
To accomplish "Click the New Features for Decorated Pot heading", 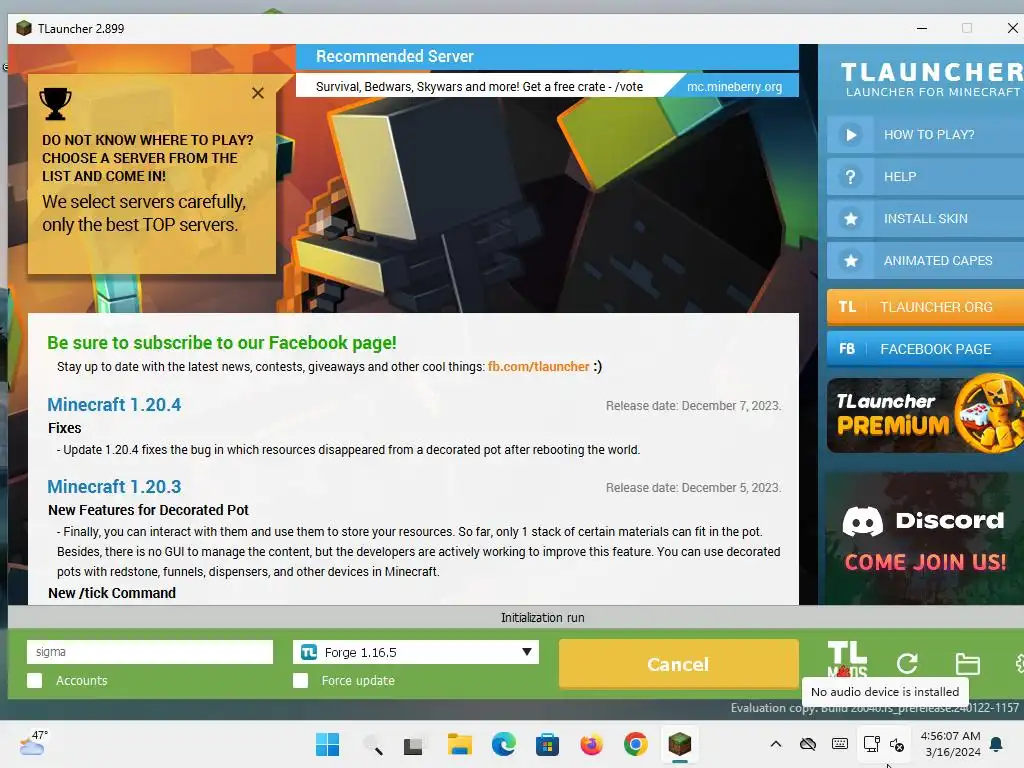I will pos(148,510).
